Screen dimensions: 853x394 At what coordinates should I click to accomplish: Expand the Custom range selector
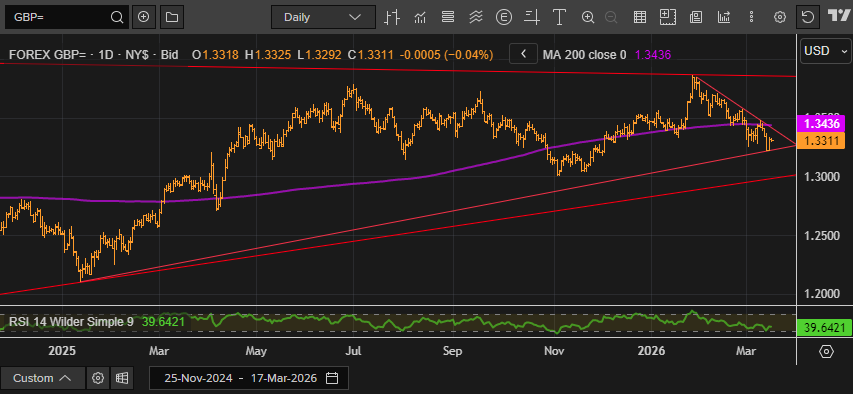[x=42, y=378]
